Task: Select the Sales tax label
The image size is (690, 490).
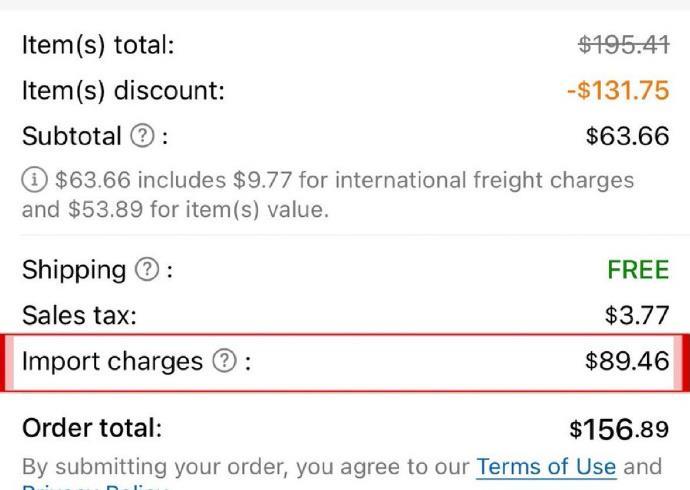Action: tap(79, 315)
